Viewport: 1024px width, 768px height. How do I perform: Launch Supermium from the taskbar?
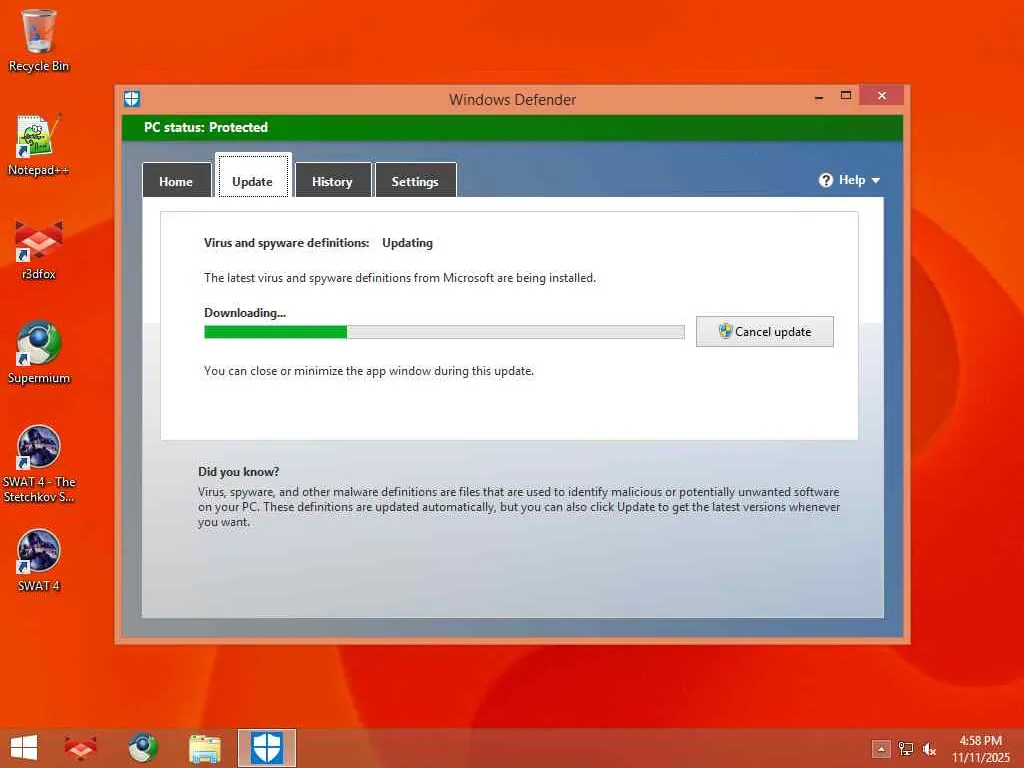[142, 748]
